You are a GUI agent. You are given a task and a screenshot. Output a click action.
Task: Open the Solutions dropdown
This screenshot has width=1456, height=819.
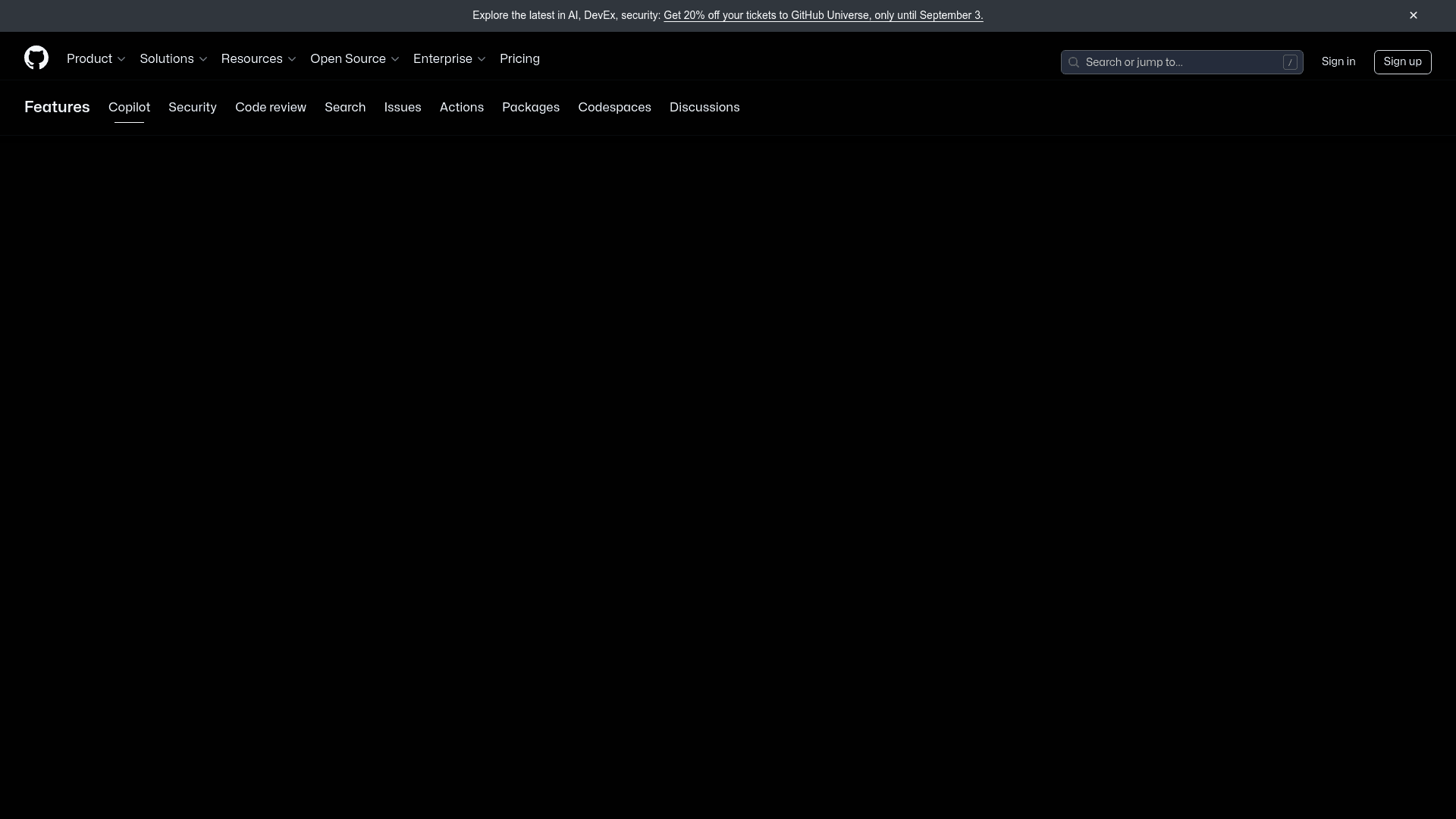click(x=173, y=59)
